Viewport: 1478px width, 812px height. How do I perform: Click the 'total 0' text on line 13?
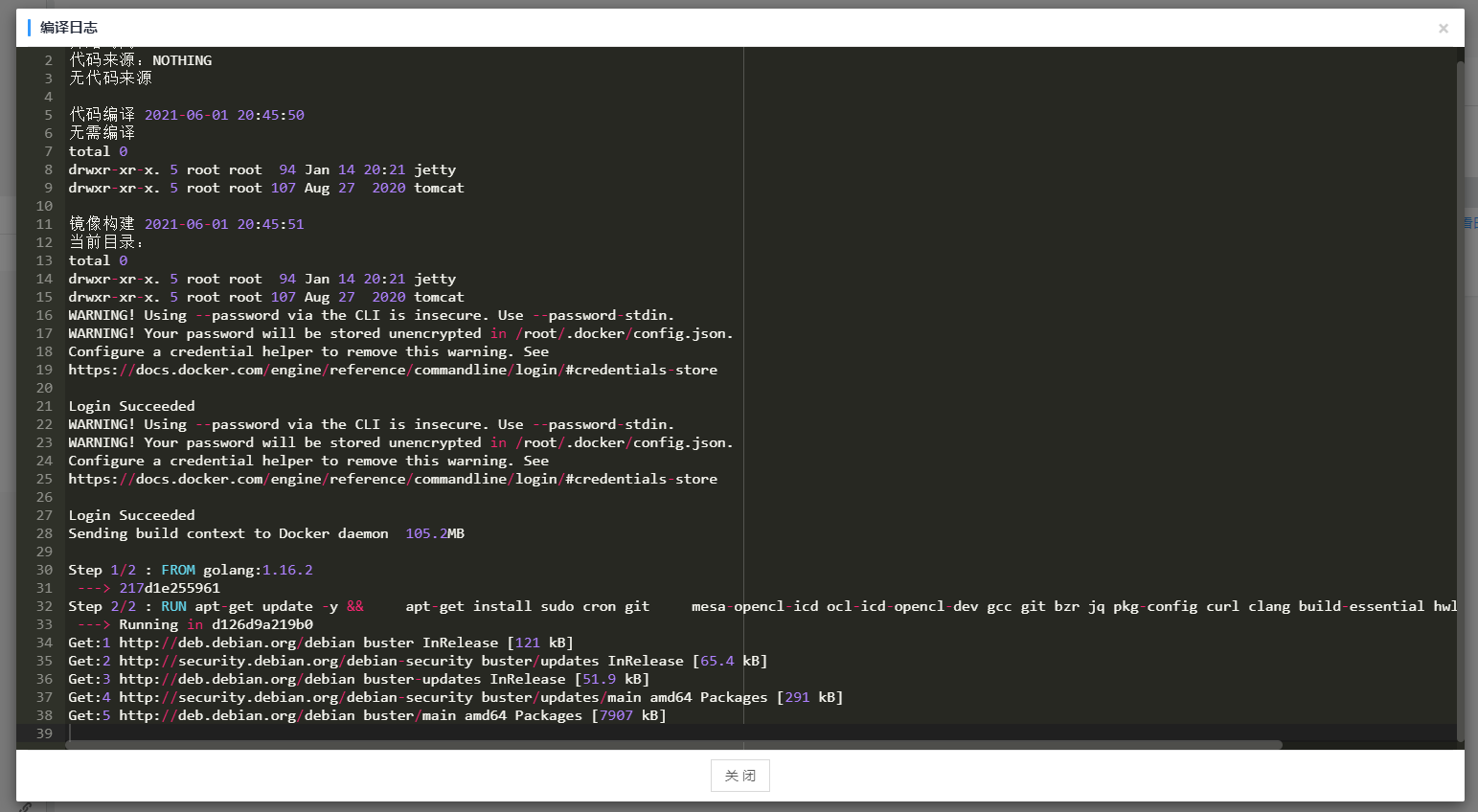tap(98, 260)
